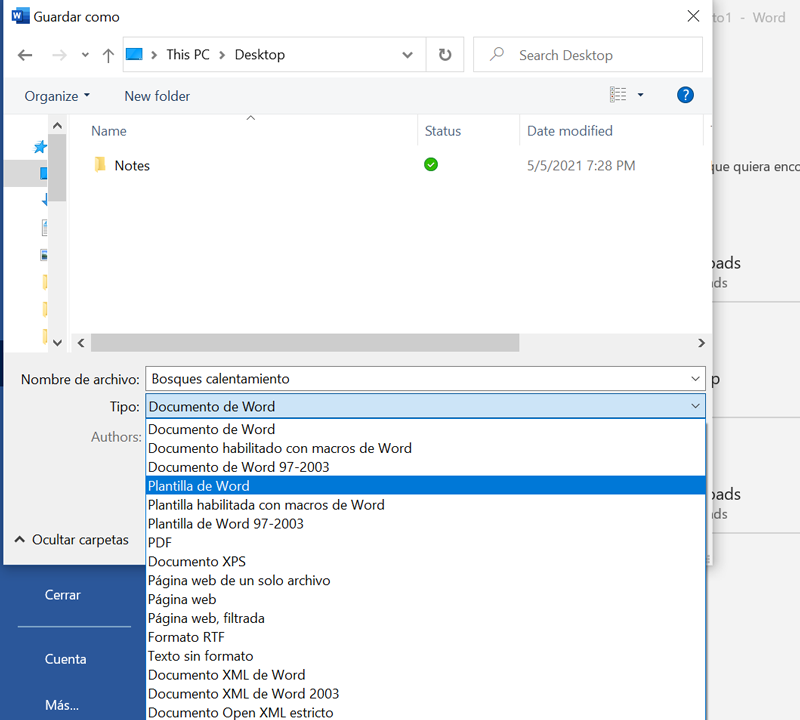Open Cuenta in Word backstage menu
Screen dimensions: 800x720
[65, 659]
